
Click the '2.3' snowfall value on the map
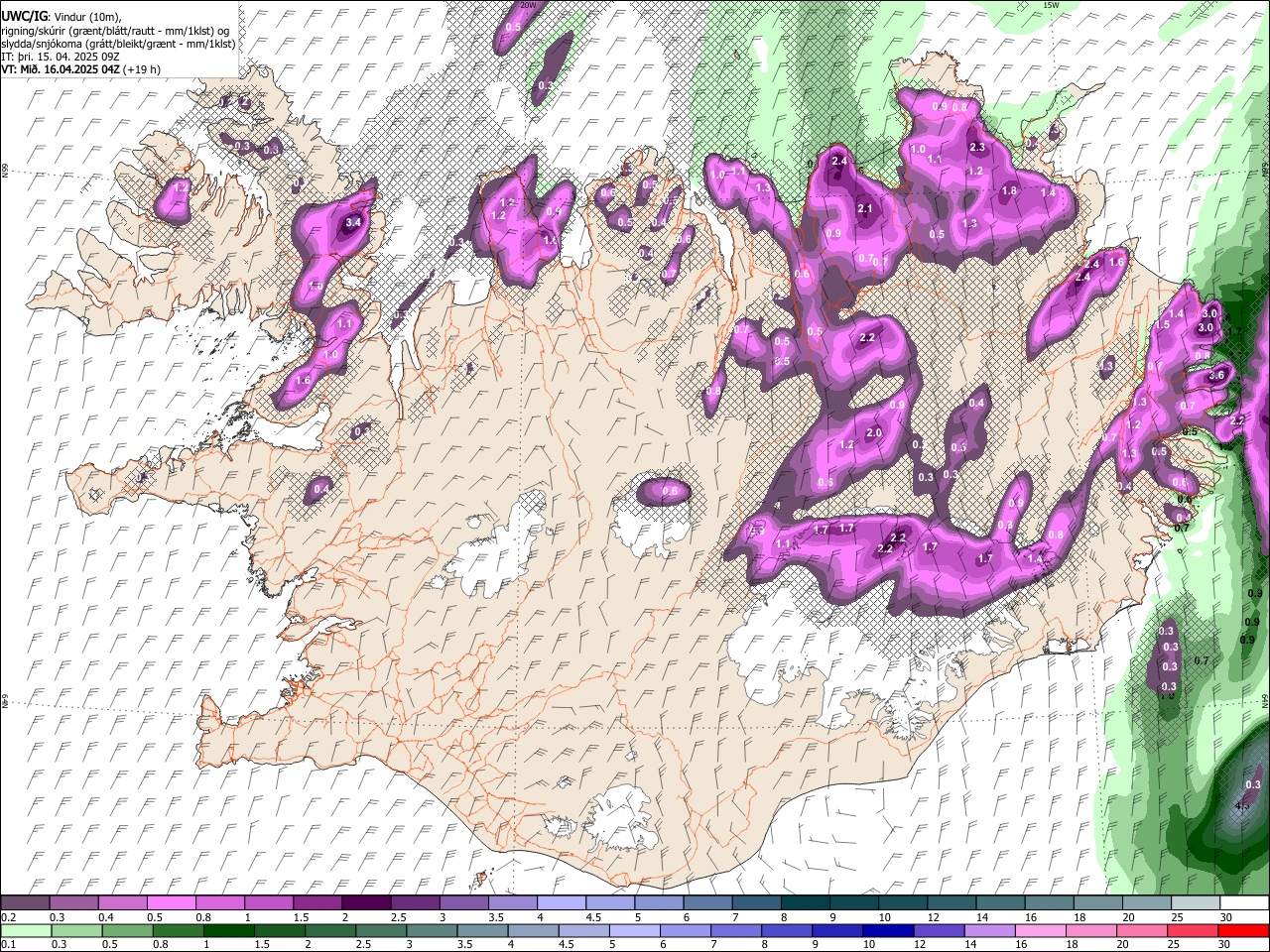pyautogui.click(x=977, y=147)
